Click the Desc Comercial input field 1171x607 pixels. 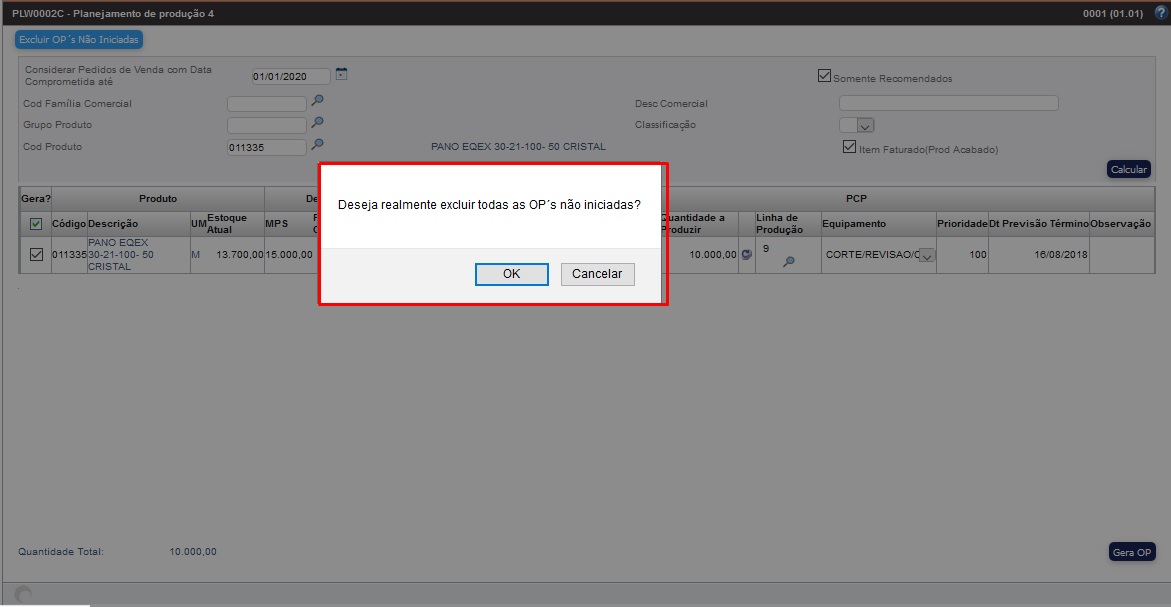tap(948, 103)
